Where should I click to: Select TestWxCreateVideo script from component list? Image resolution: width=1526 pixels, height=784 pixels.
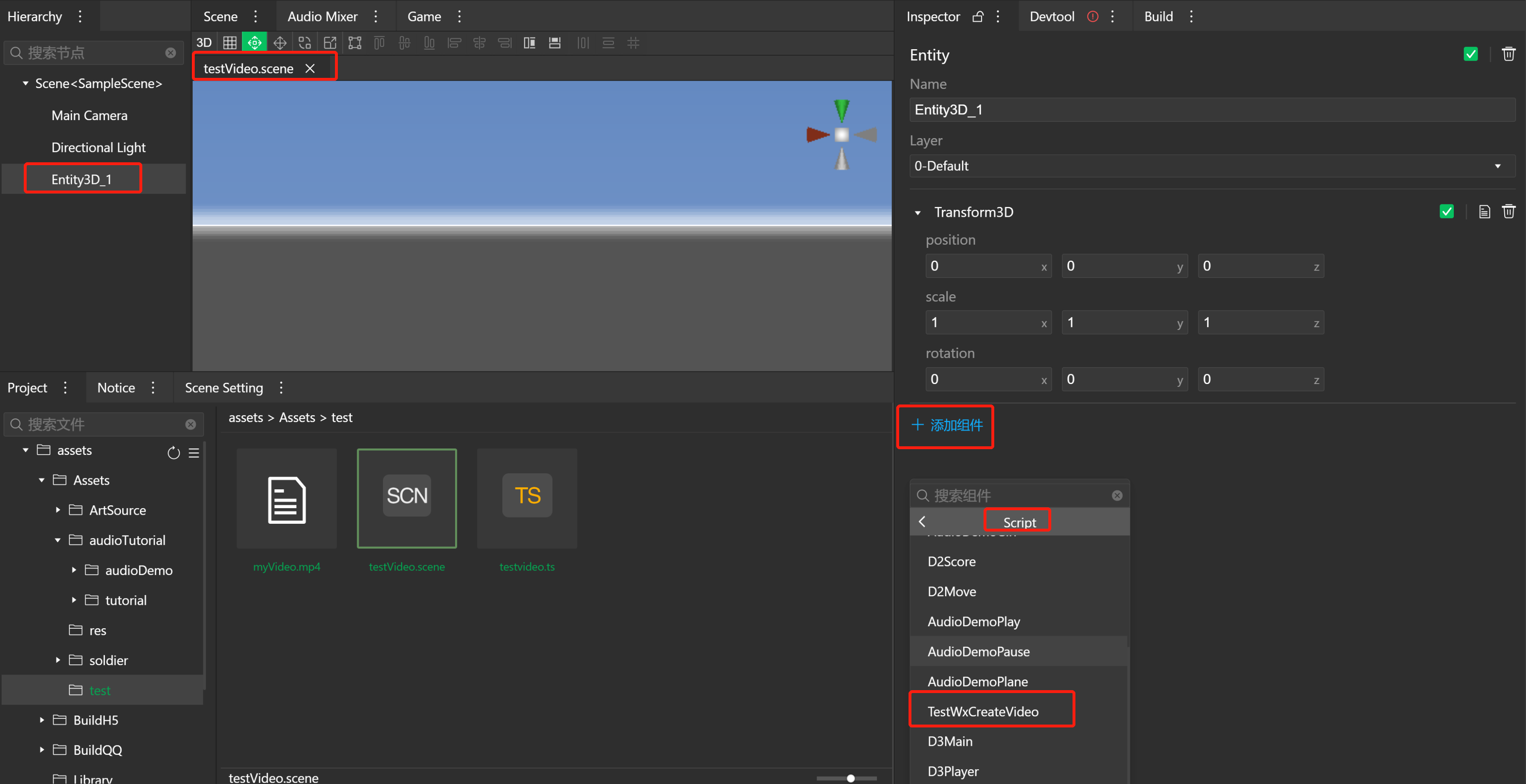point(983,711)
